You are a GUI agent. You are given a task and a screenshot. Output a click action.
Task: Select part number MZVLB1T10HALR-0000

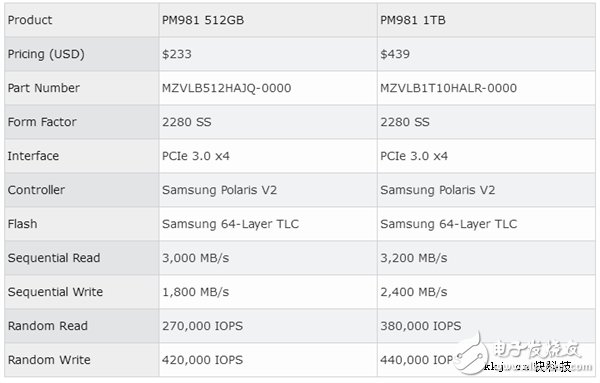[448, 88]
